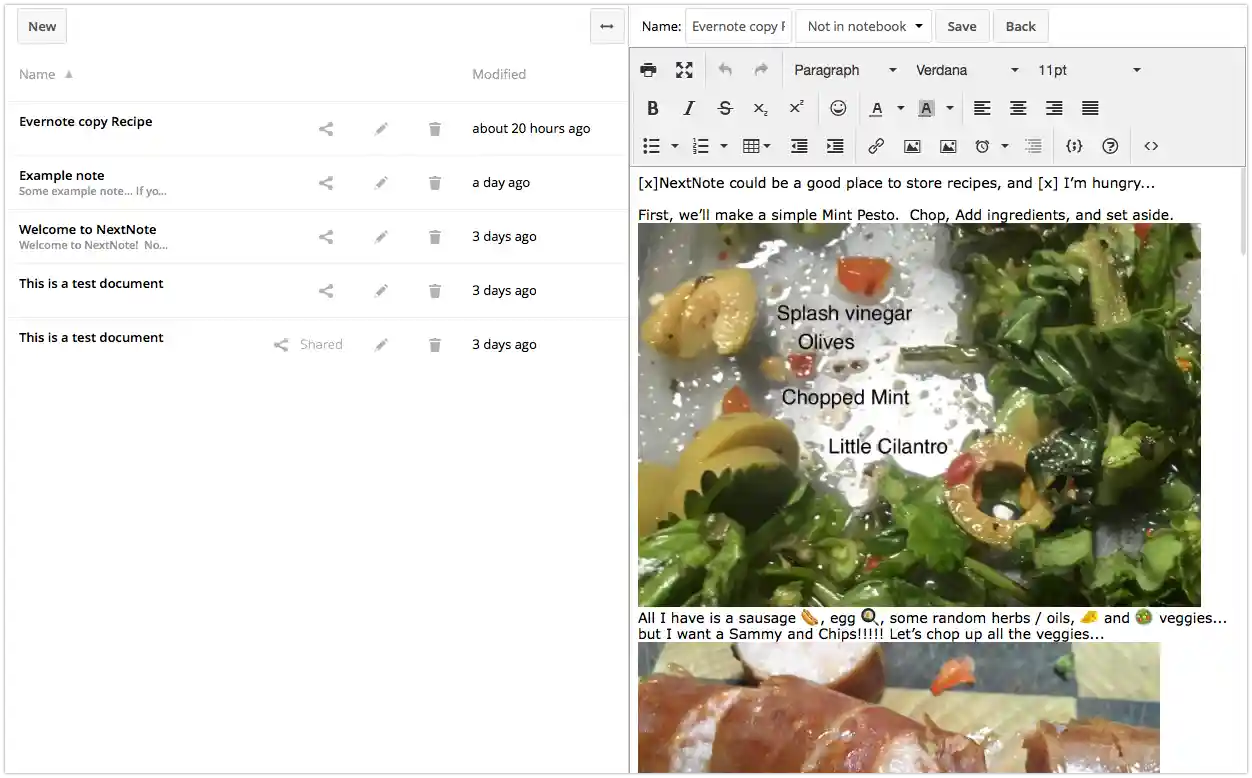
Task: Toggle italic formatting
Action: [x=689, y=108]
